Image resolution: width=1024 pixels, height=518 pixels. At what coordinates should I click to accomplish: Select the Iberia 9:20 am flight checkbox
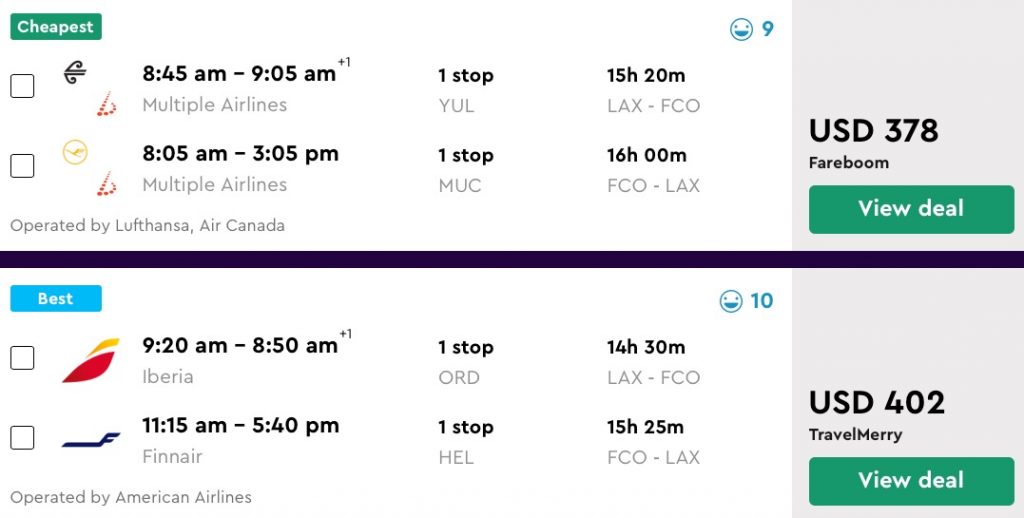pyautogui.click(x=22, y=358)
